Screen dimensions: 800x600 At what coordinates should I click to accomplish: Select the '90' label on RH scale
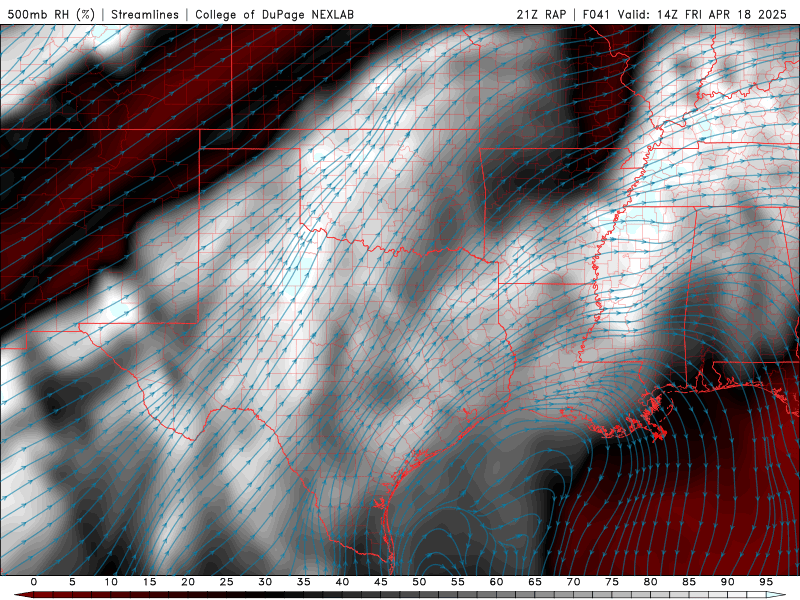pos(727,582)
